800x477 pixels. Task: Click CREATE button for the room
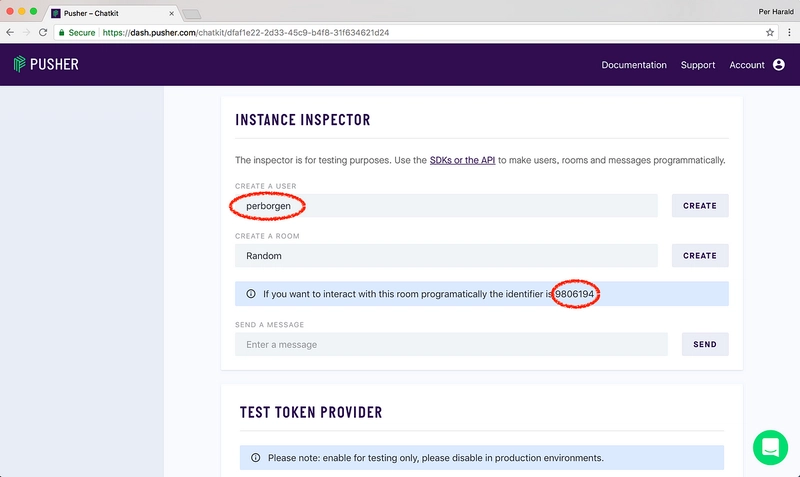(700, 256)
